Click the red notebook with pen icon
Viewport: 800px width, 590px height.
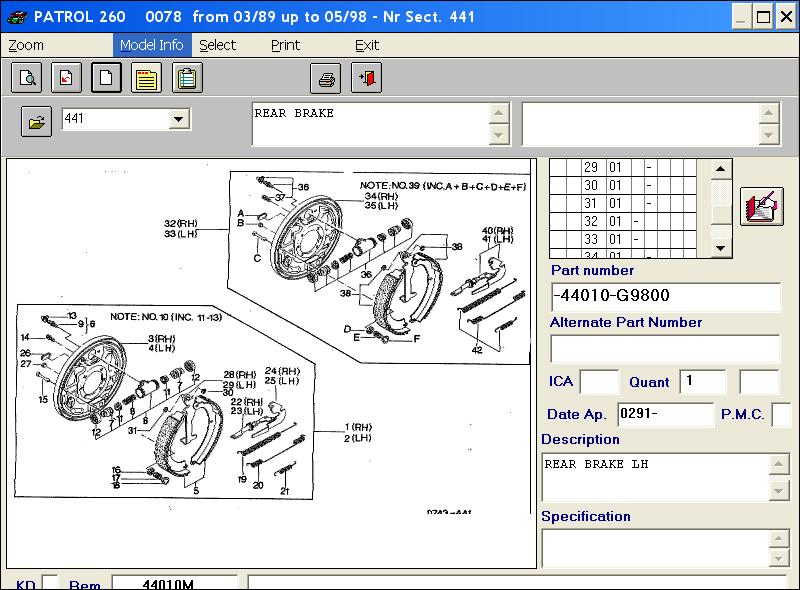(762, 207)
